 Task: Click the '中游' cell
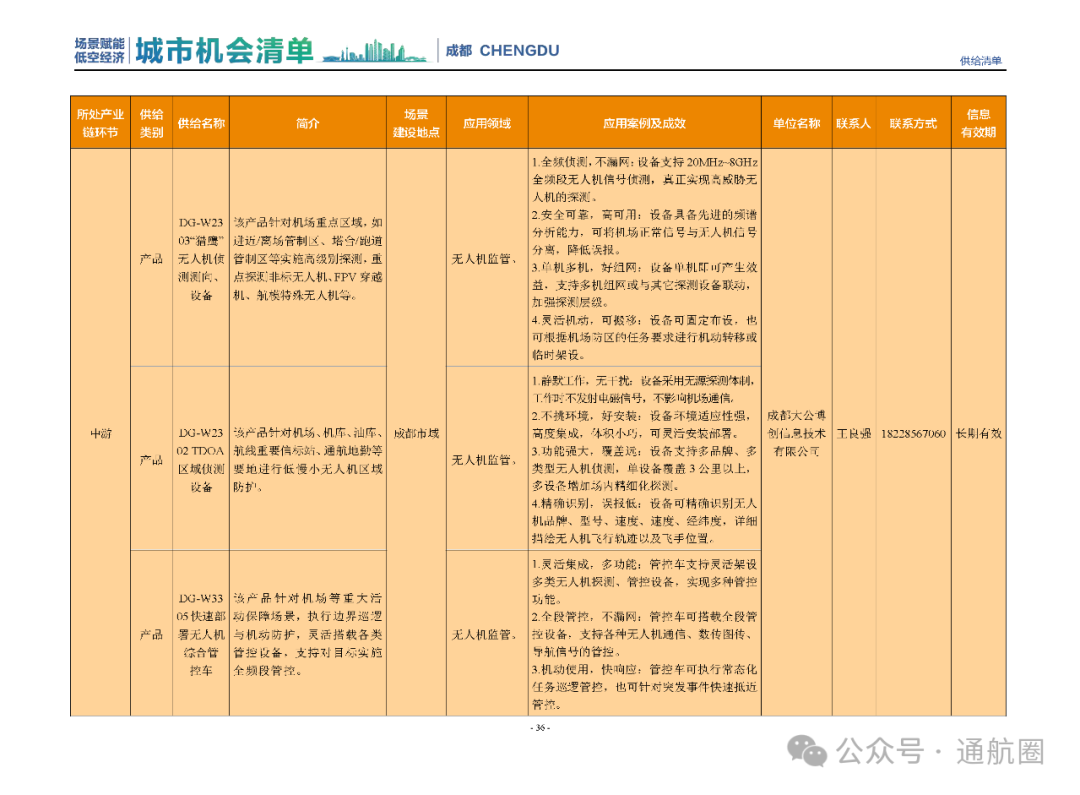tap(101, 433)
